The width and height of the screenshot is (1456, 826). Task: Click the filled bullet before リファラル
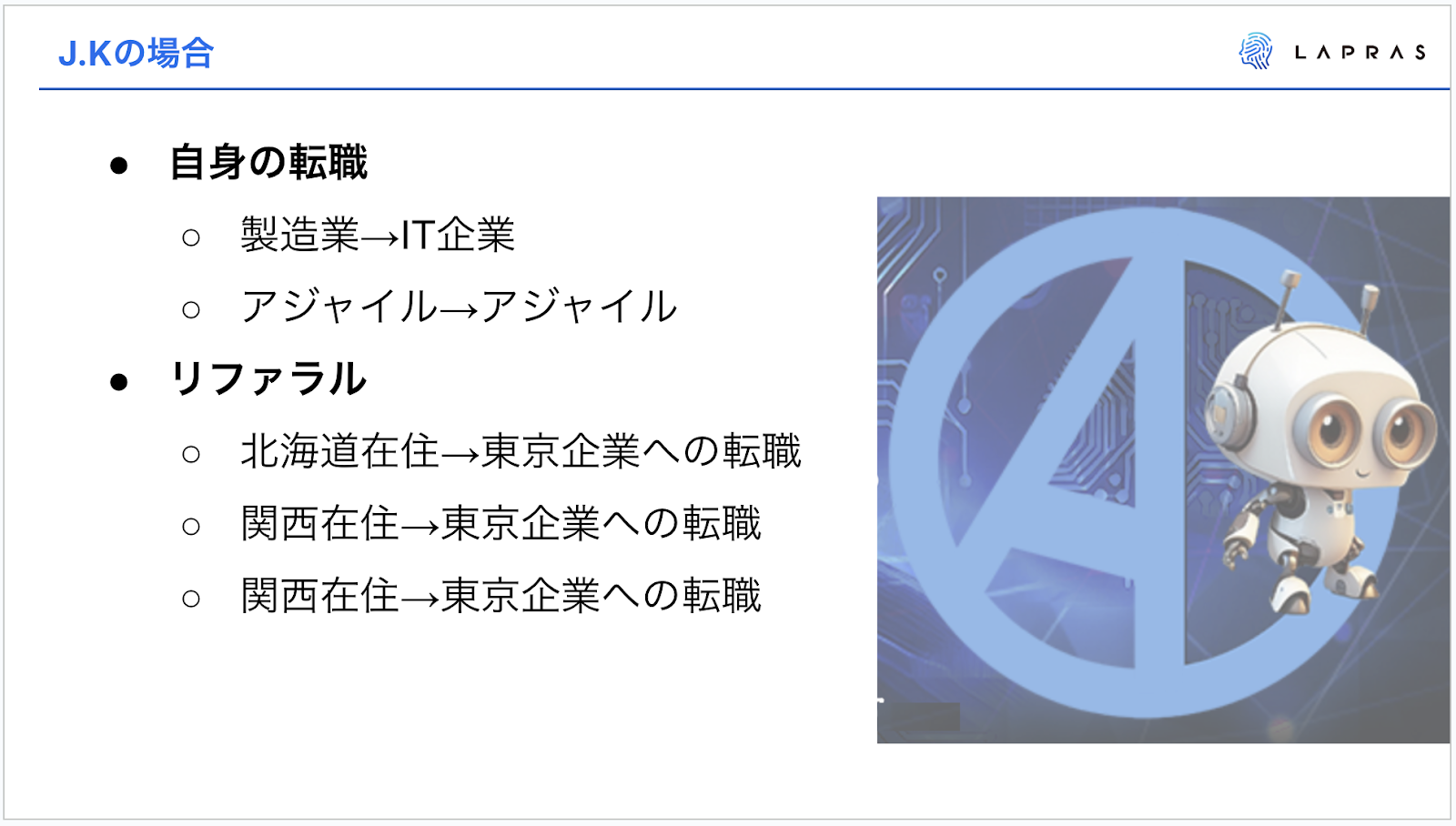coord(118,382)
